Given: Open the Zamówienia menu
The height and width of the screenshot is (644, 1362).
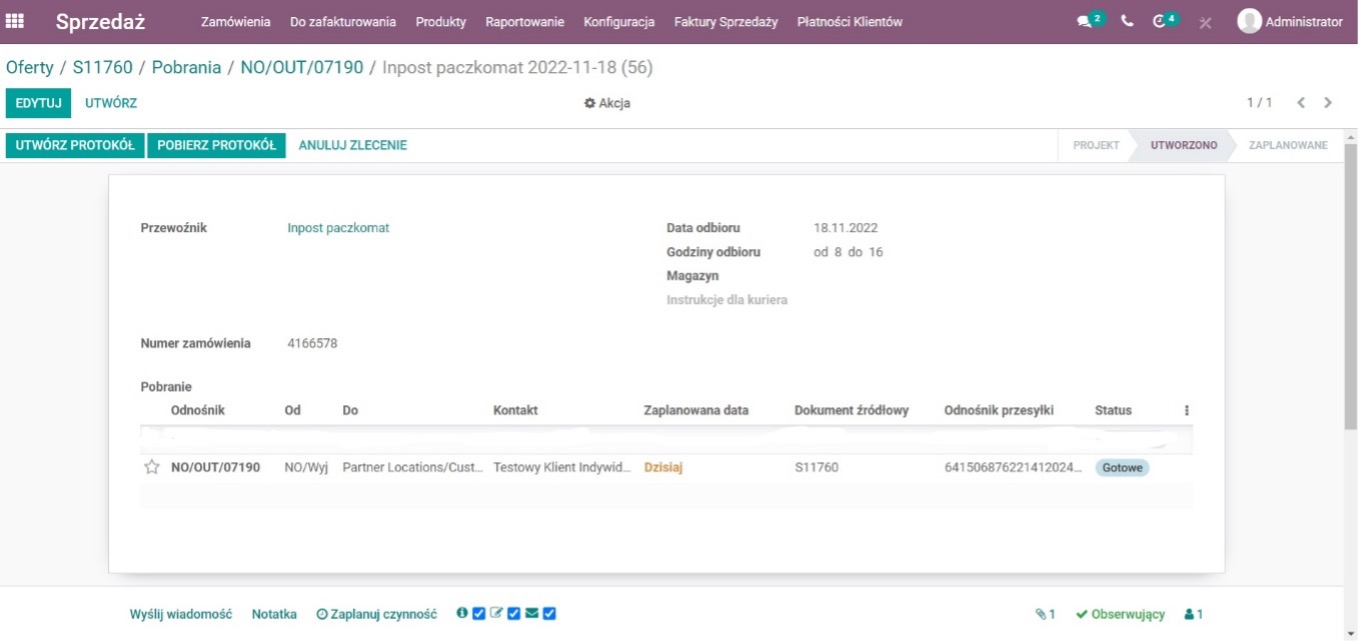Looking at the screenshot, I should click(236, 21).
